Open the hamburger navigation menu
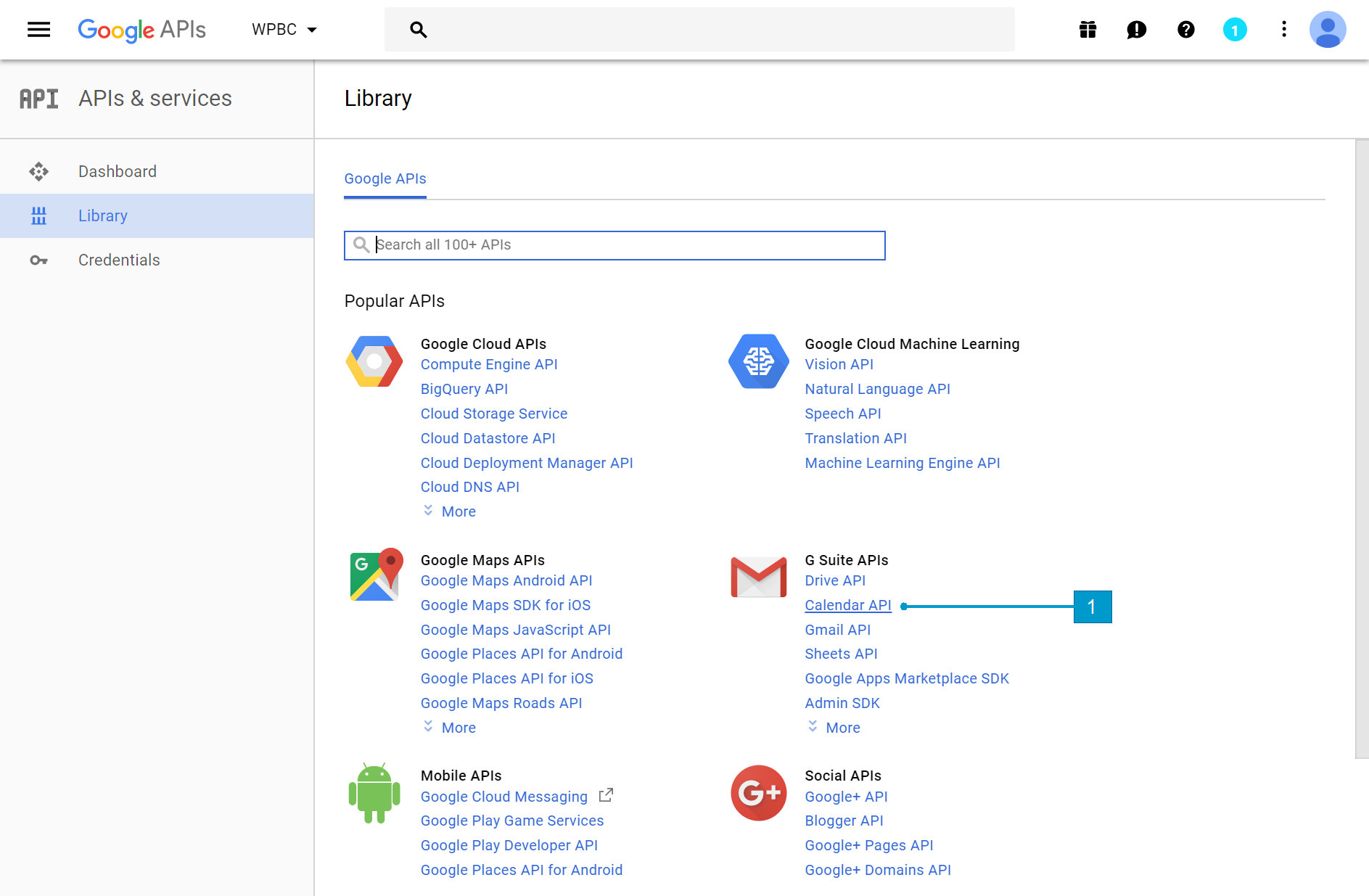 pyautogui.click(x=38, y=30)
